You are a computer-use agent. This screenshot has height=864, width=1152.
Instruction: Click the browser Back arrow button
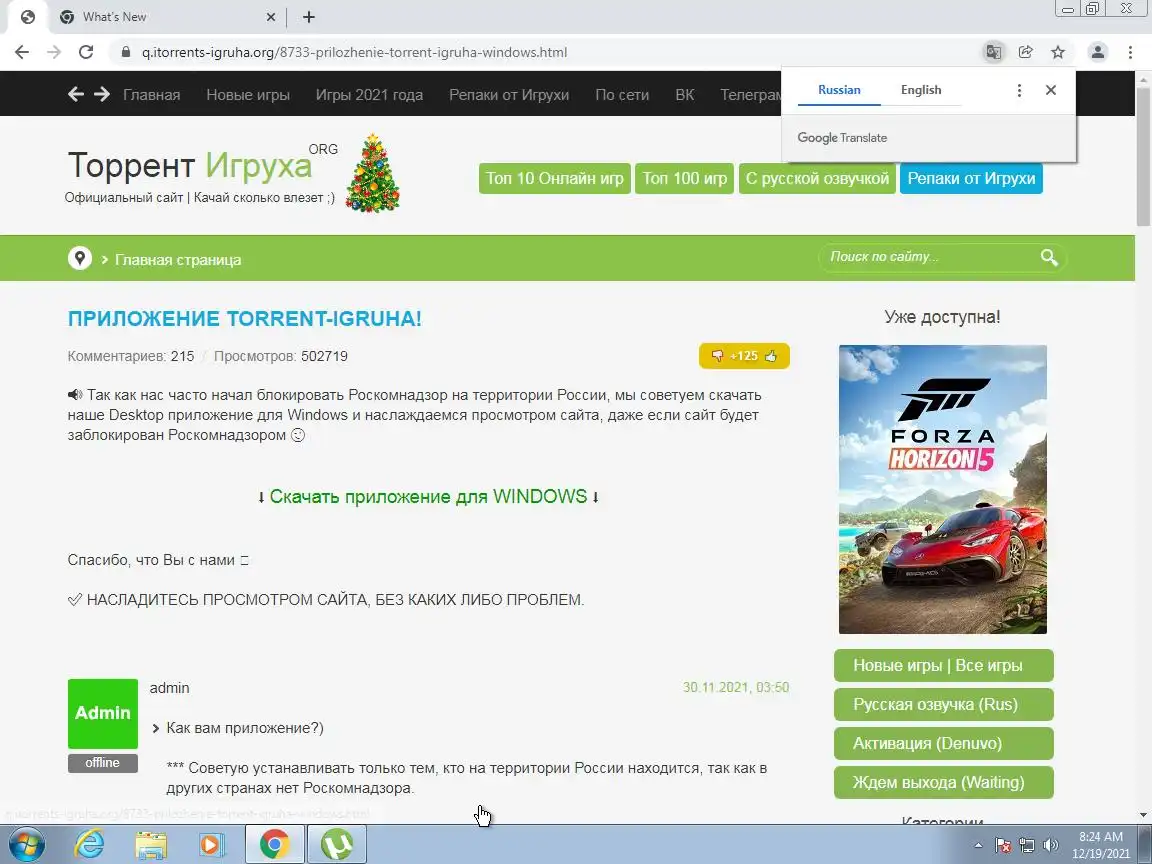coord(22,52)
